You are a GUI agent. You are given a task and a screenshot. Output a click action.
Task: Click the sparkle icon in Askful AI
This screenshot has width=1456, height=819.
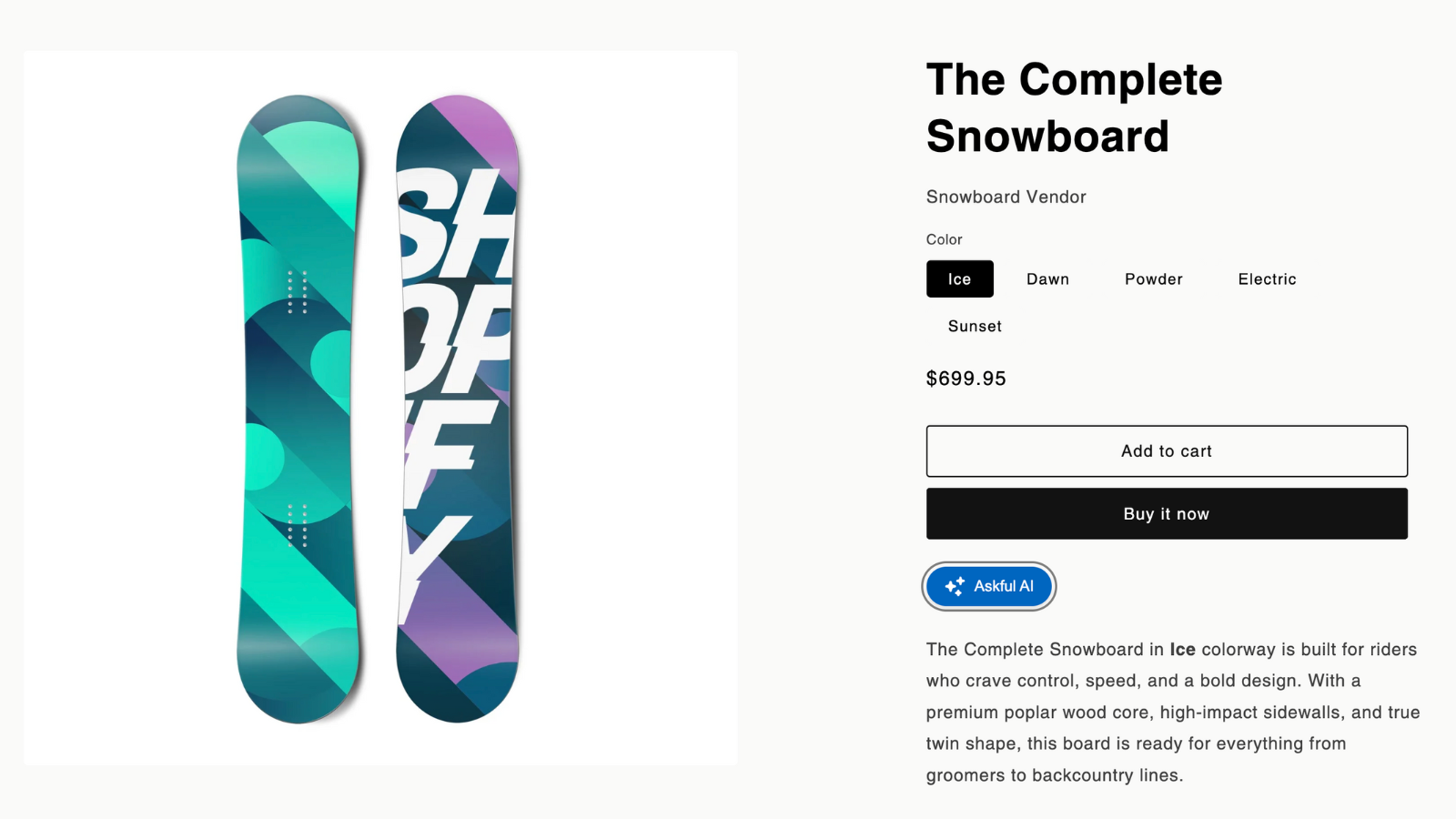[955, 587]
